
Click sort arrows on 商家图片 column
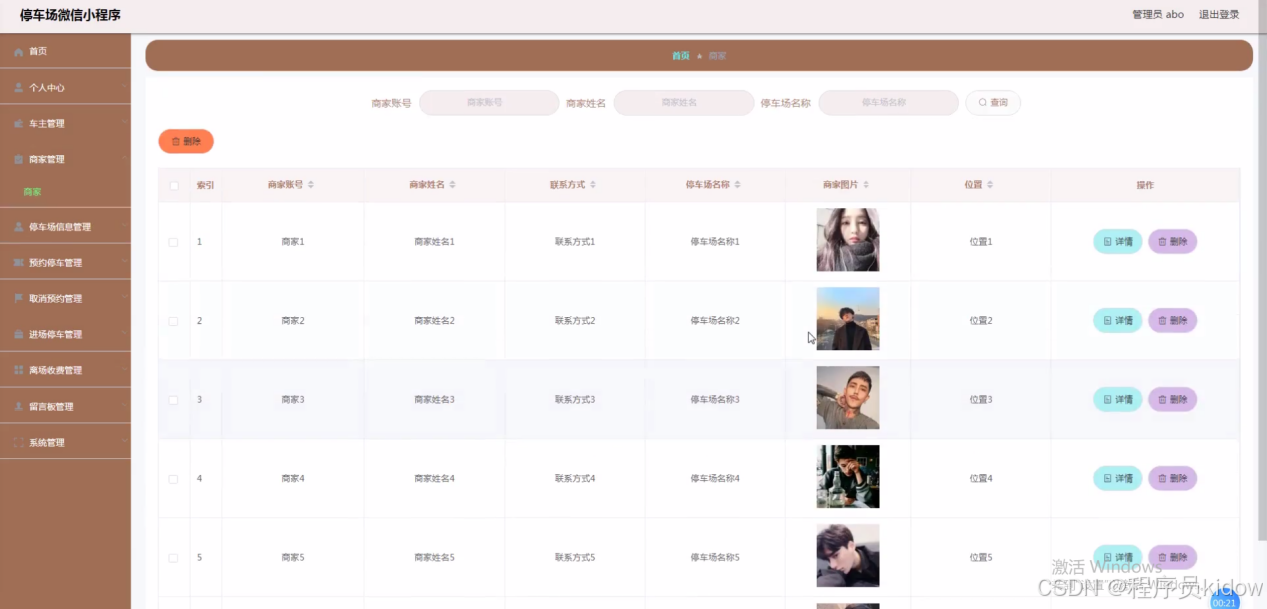[866, 185]
